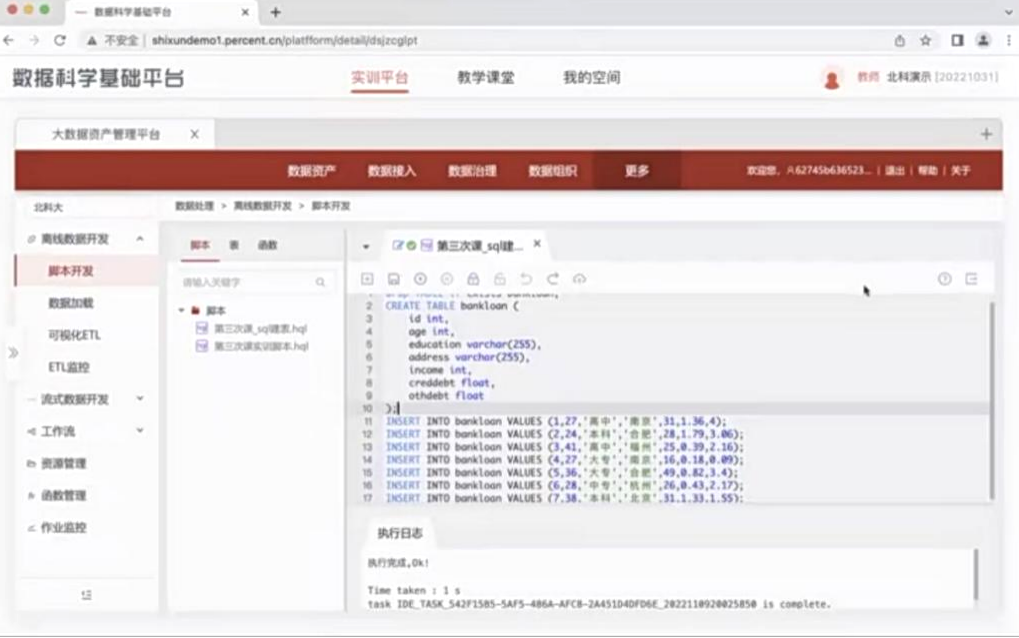Open the help question mark icon

tap(944, 280)
